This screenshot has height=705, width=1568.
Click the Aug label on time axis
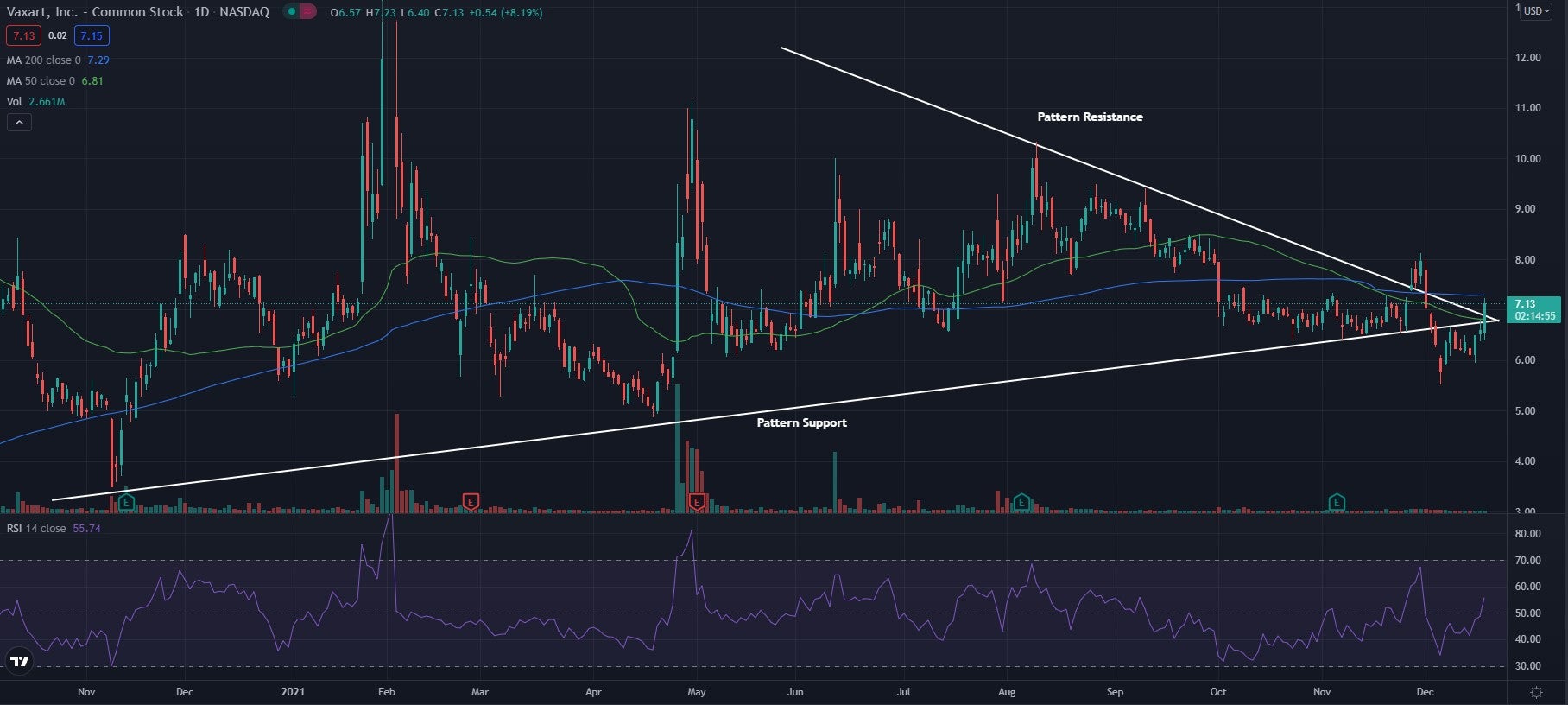[1006, 692]
